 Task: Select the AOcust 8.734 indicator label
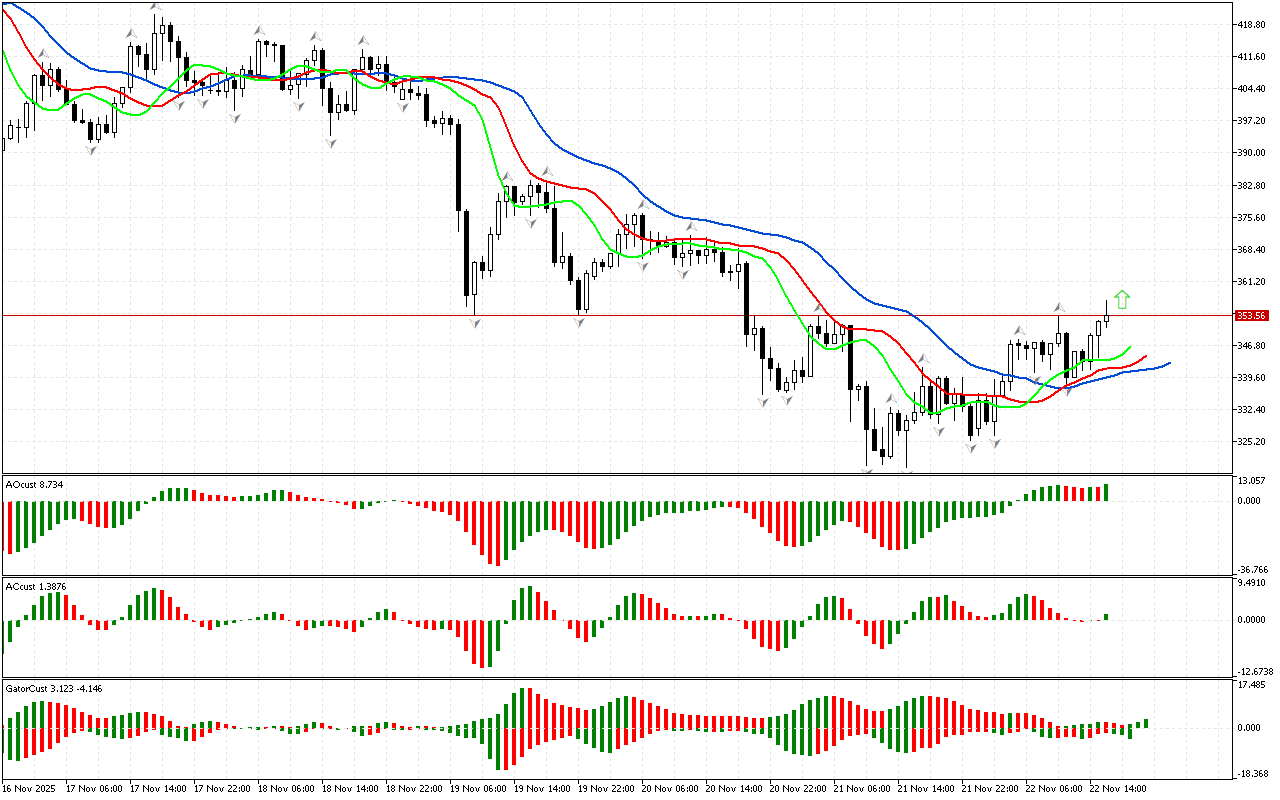(37, 484)
